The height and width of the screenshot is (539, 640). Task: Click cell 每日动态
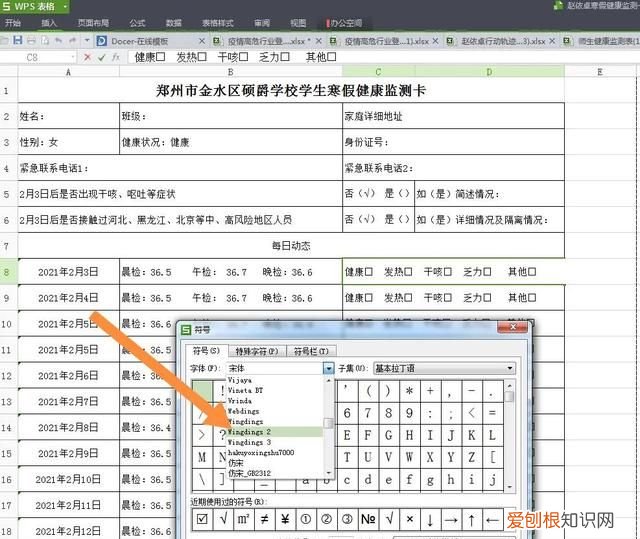click(x=291, y=246)
